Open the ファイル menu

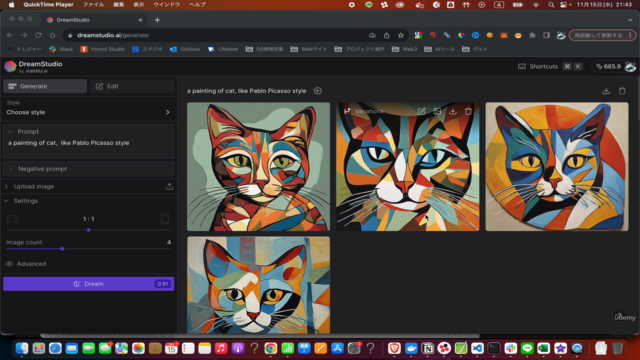[93, 4]
